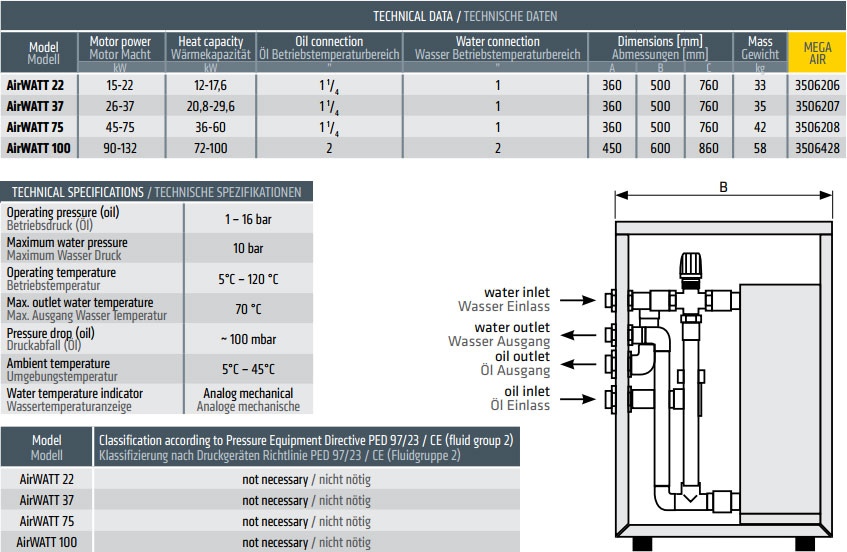Click dimension value 600
847x552 pixels.
click(x=660, y=149)
